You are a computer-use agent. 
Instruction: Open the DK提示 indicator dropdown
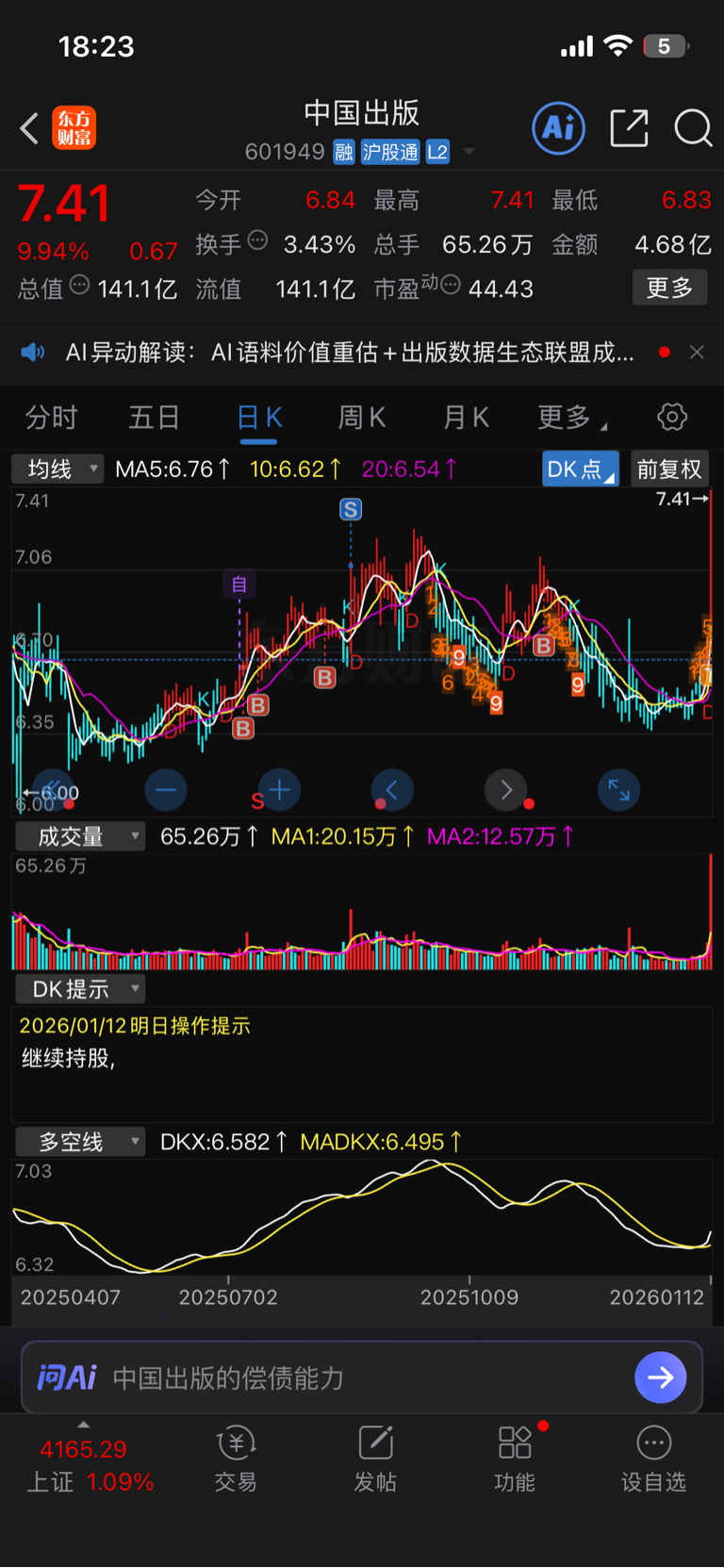(81, 989)
